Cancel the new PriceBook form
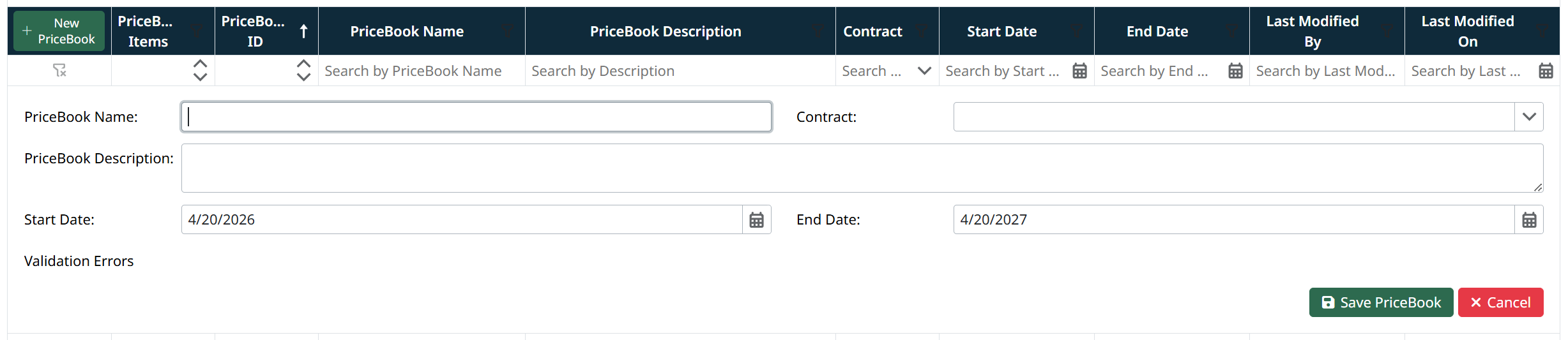This screenshot has height=340, width=1568. point(1500,302)
